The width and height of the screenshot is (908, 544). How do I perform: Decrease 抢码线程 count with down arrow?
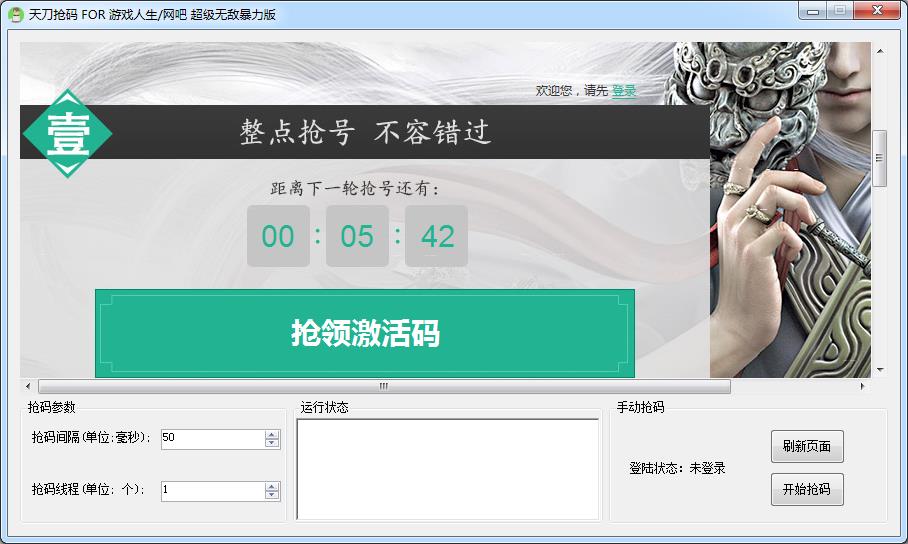point(272,495)
